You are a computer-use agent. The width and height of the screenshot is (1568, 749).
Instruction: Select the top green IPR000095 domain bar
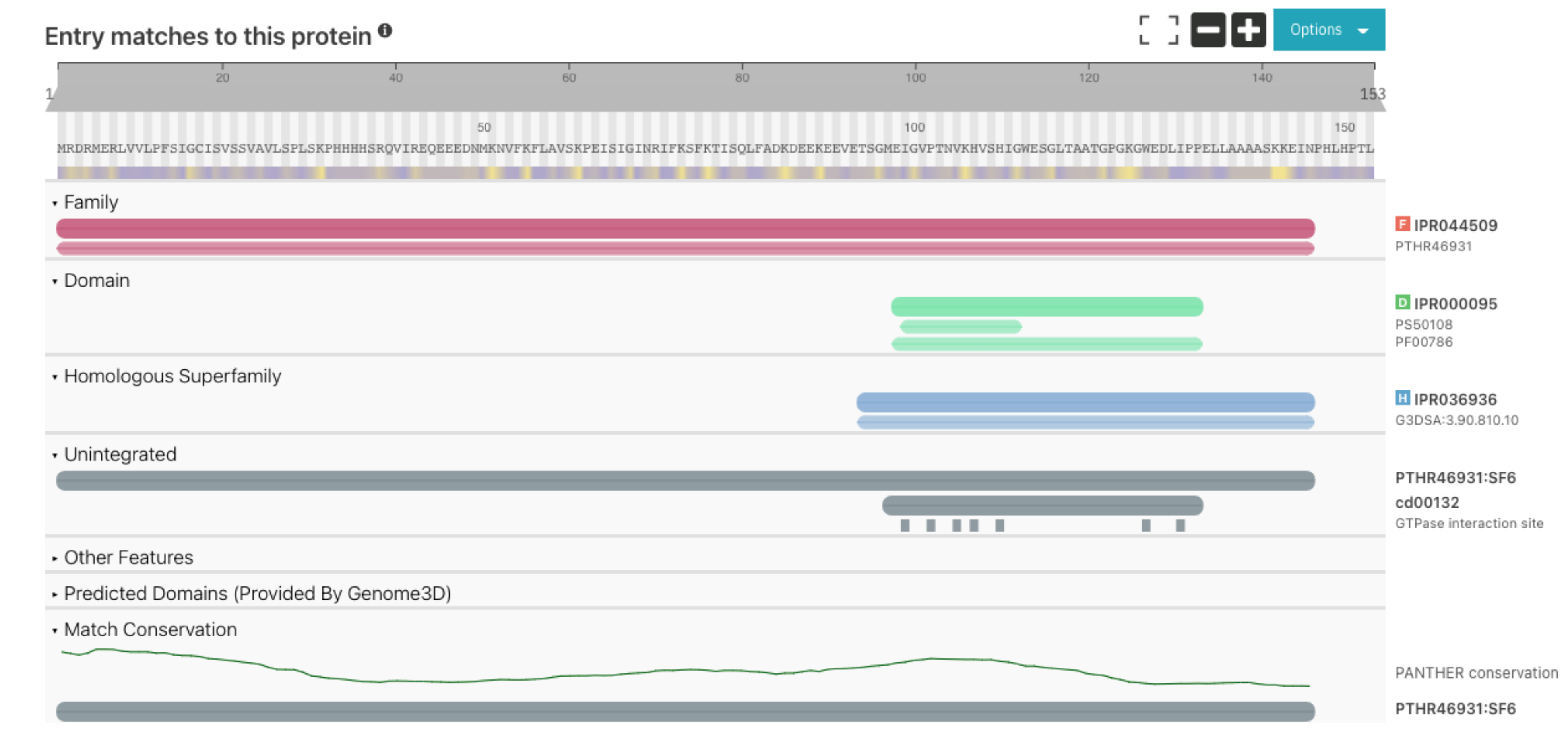coord(1047,306)
